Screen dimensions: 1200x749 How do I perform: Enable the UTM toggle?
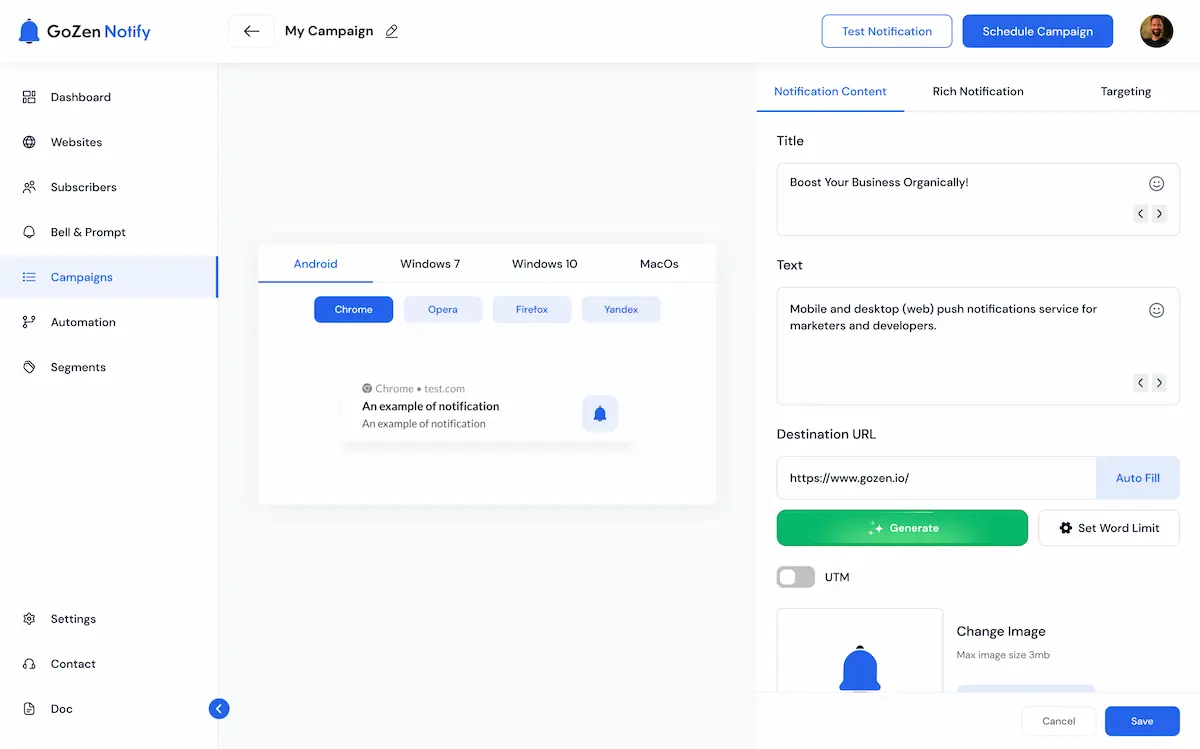796,577
